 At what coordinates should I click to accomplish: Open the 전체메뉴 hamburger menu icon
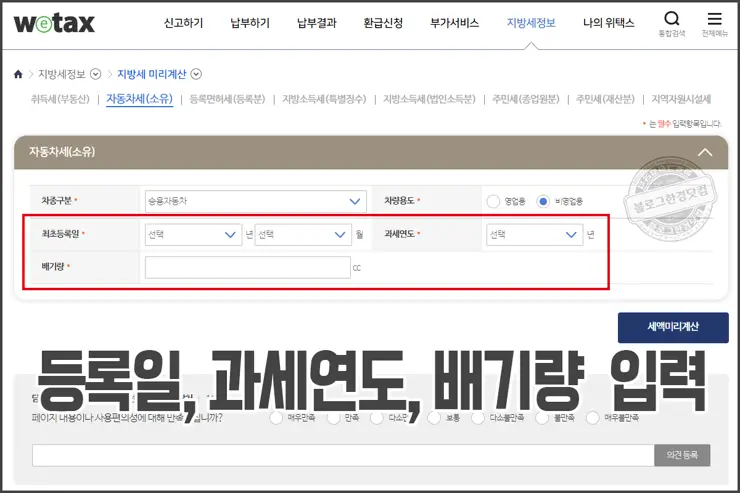point(715,19)
